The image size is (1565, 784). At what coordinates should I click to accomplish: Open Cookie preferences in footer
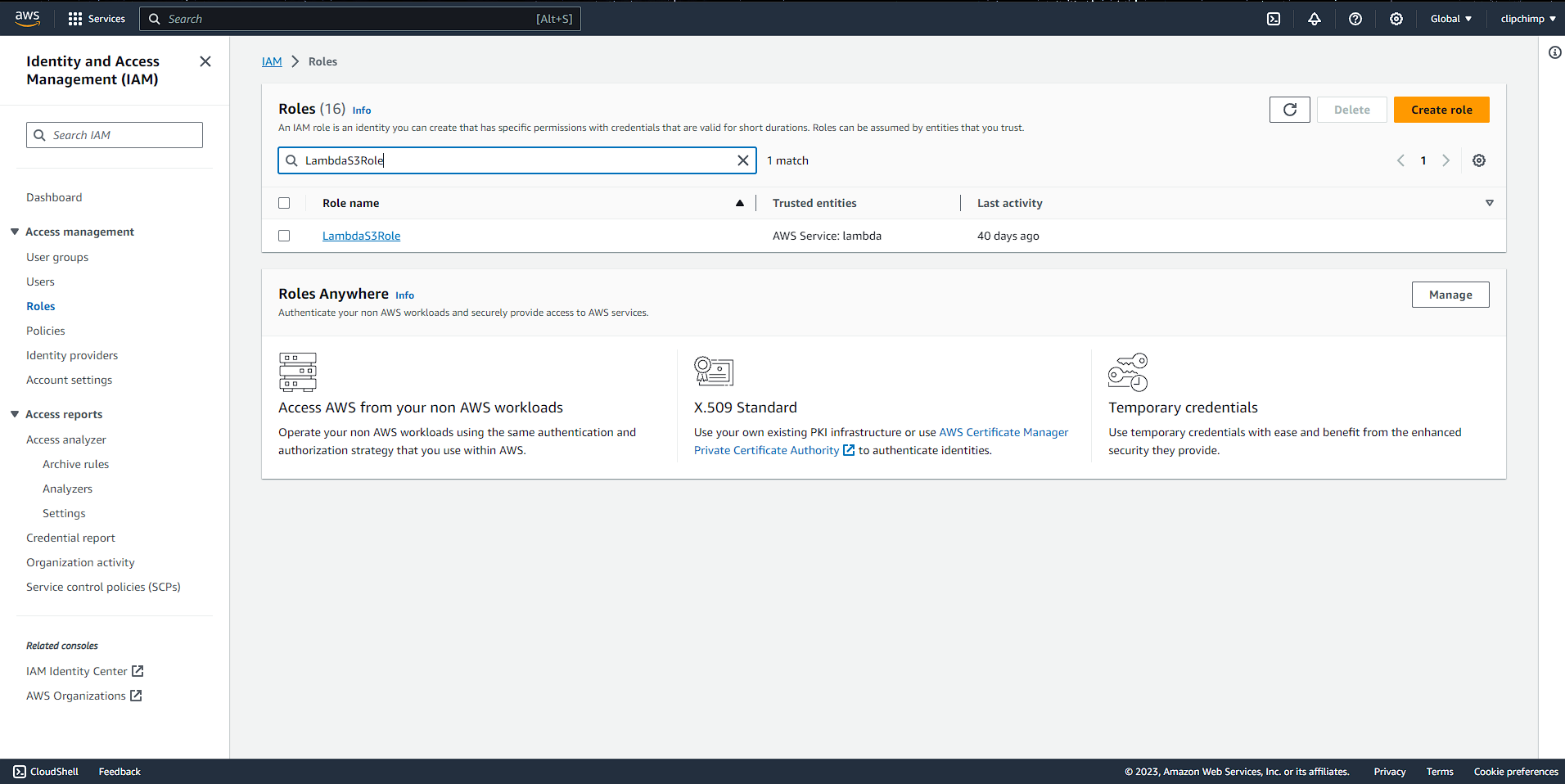[x=1516, y=772]
